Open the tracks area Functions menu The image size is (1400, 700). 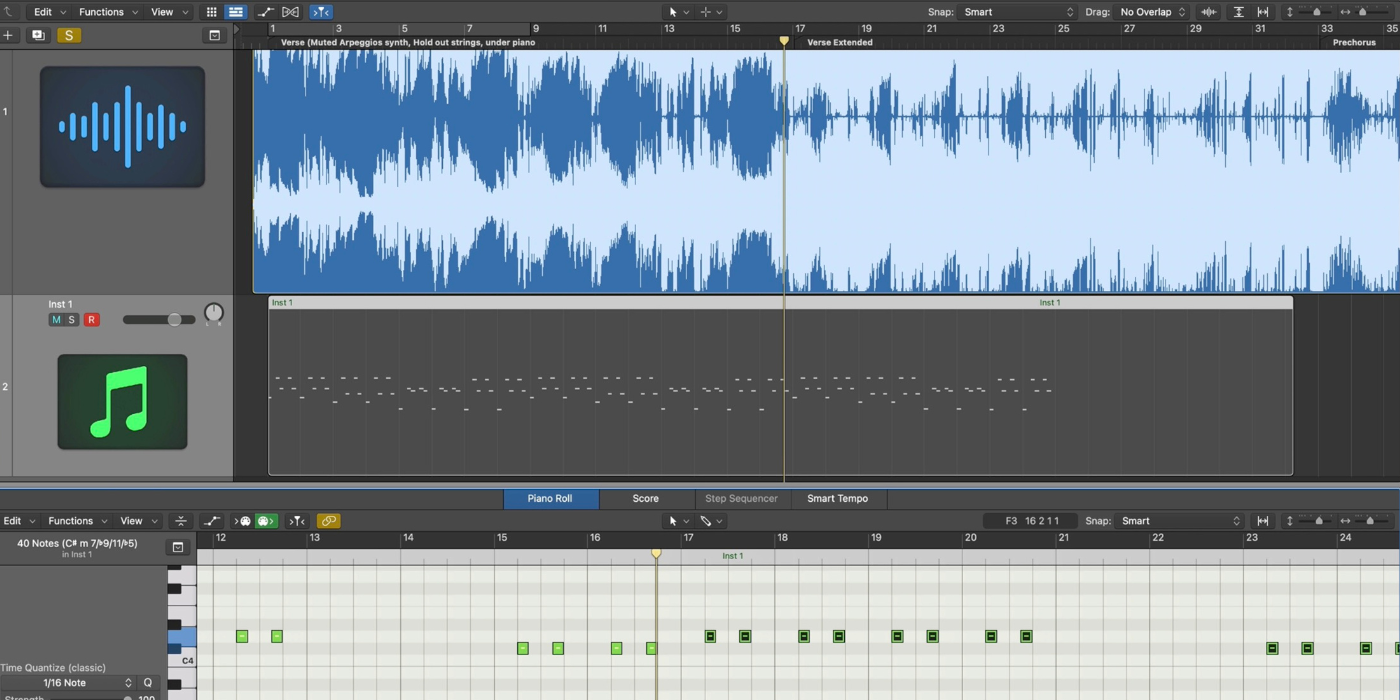point(108,12)
